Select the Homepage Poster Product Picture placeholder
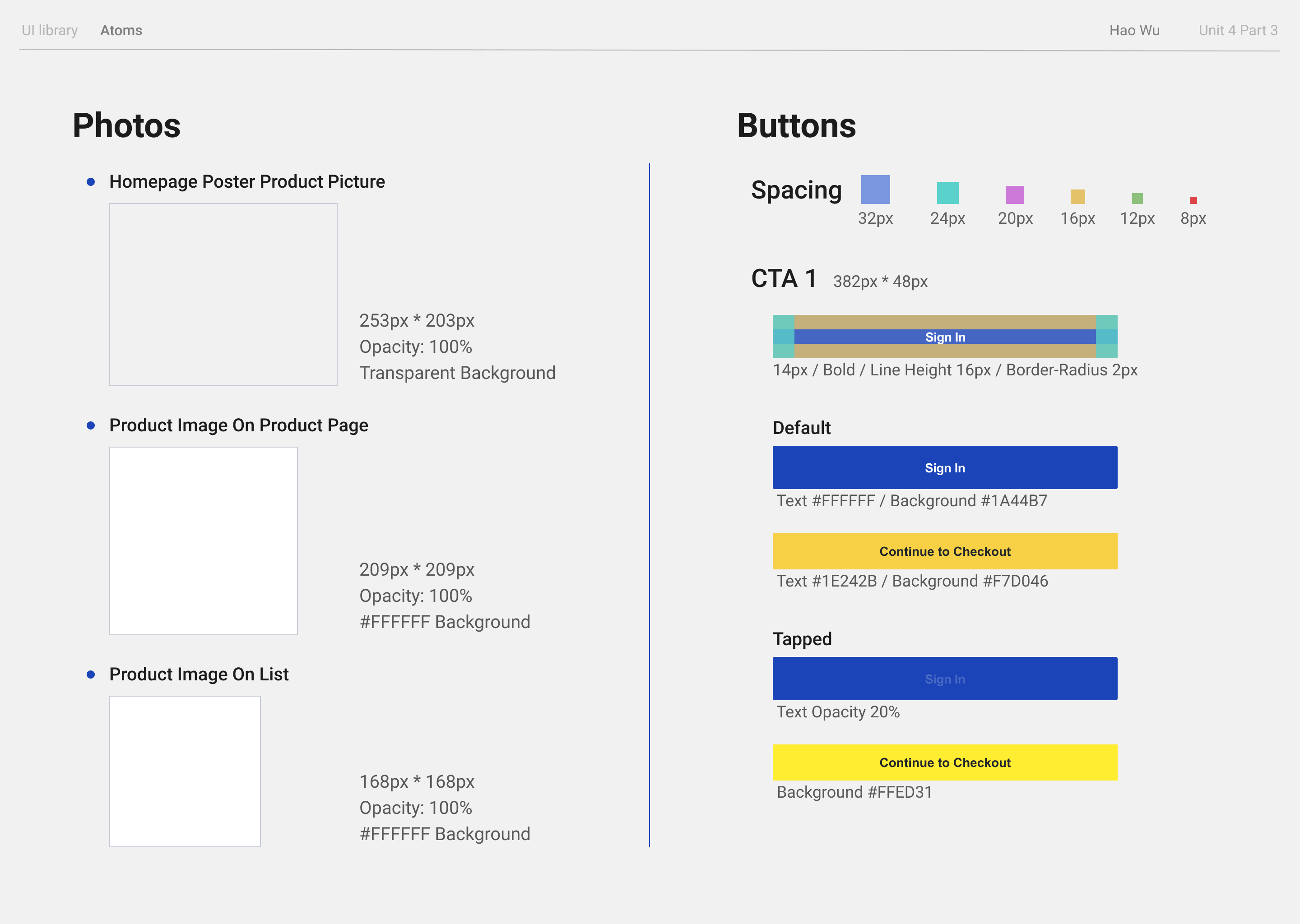Screen dimensions: 1300x924 pyautogui.click(x=223, y=295)
